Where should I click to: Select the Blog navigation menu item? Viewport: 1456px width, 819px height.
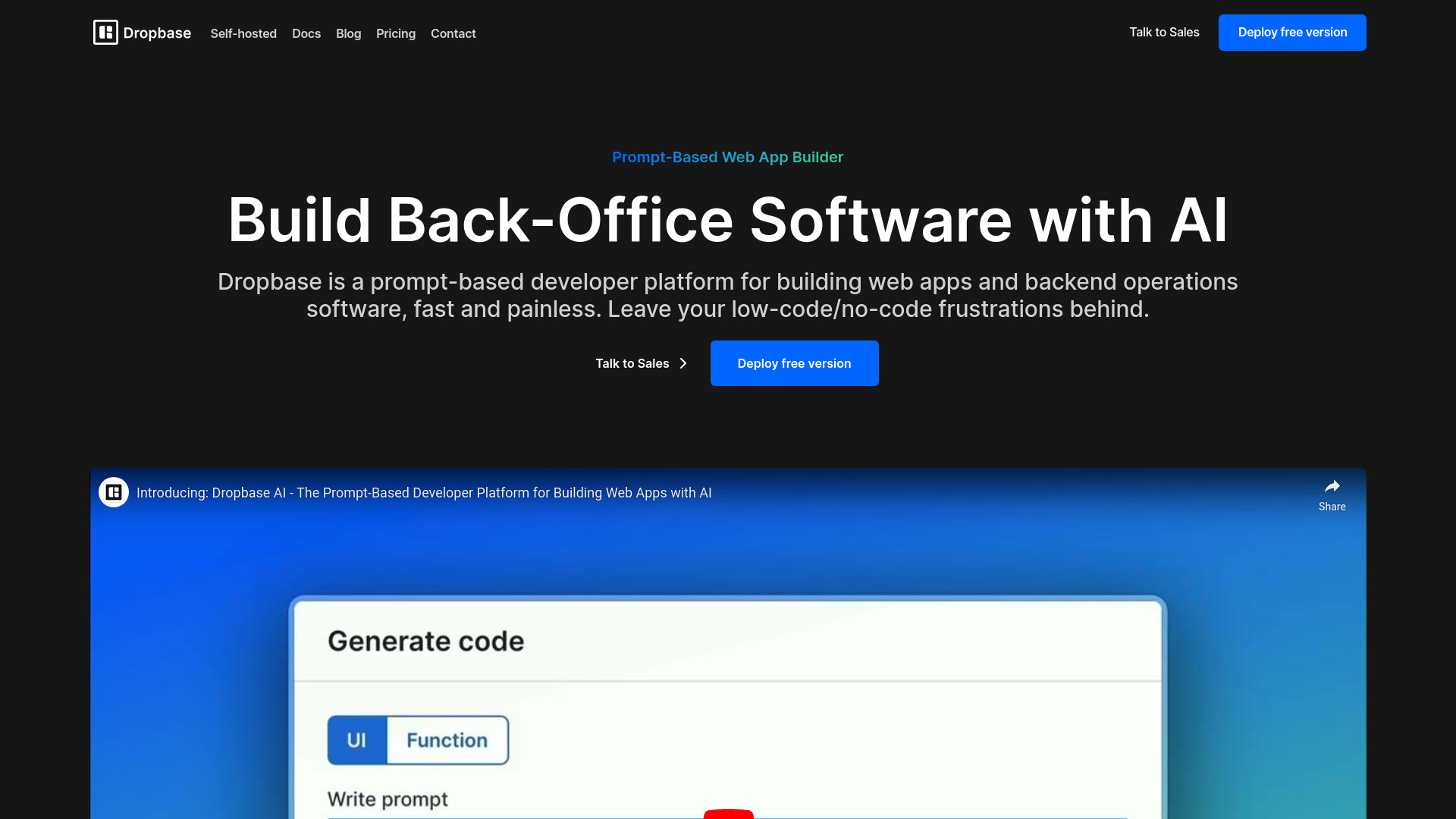tap(348, 32)
